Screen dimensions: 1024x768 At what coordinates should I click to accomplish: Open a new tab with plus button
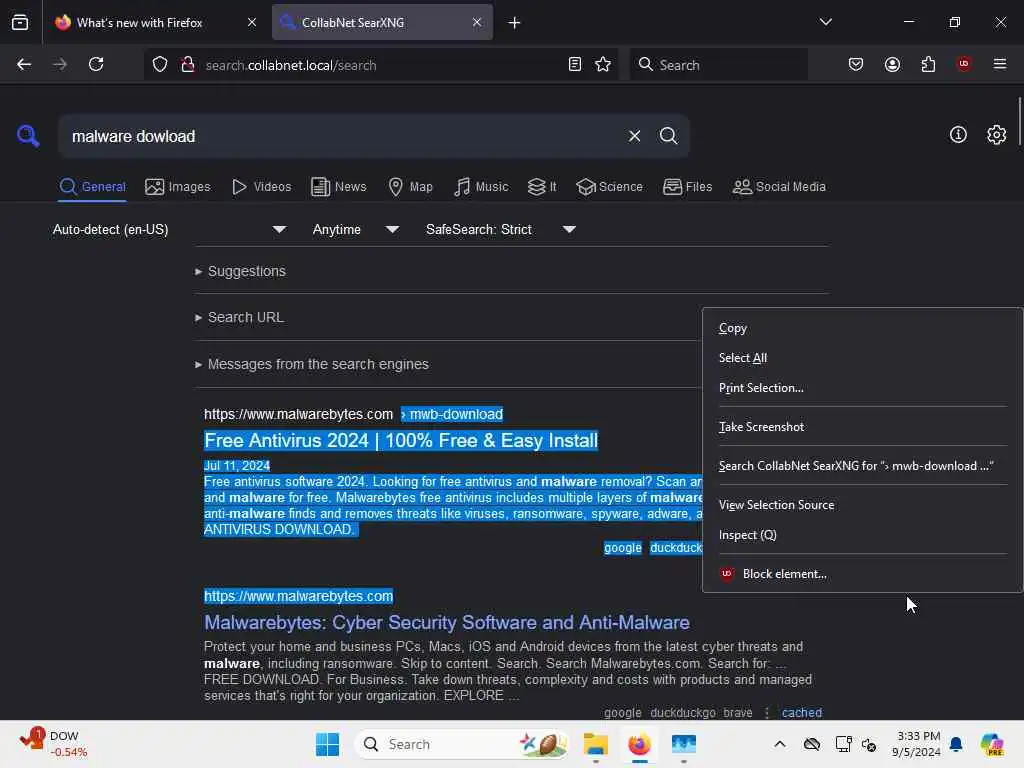point(515,23)
